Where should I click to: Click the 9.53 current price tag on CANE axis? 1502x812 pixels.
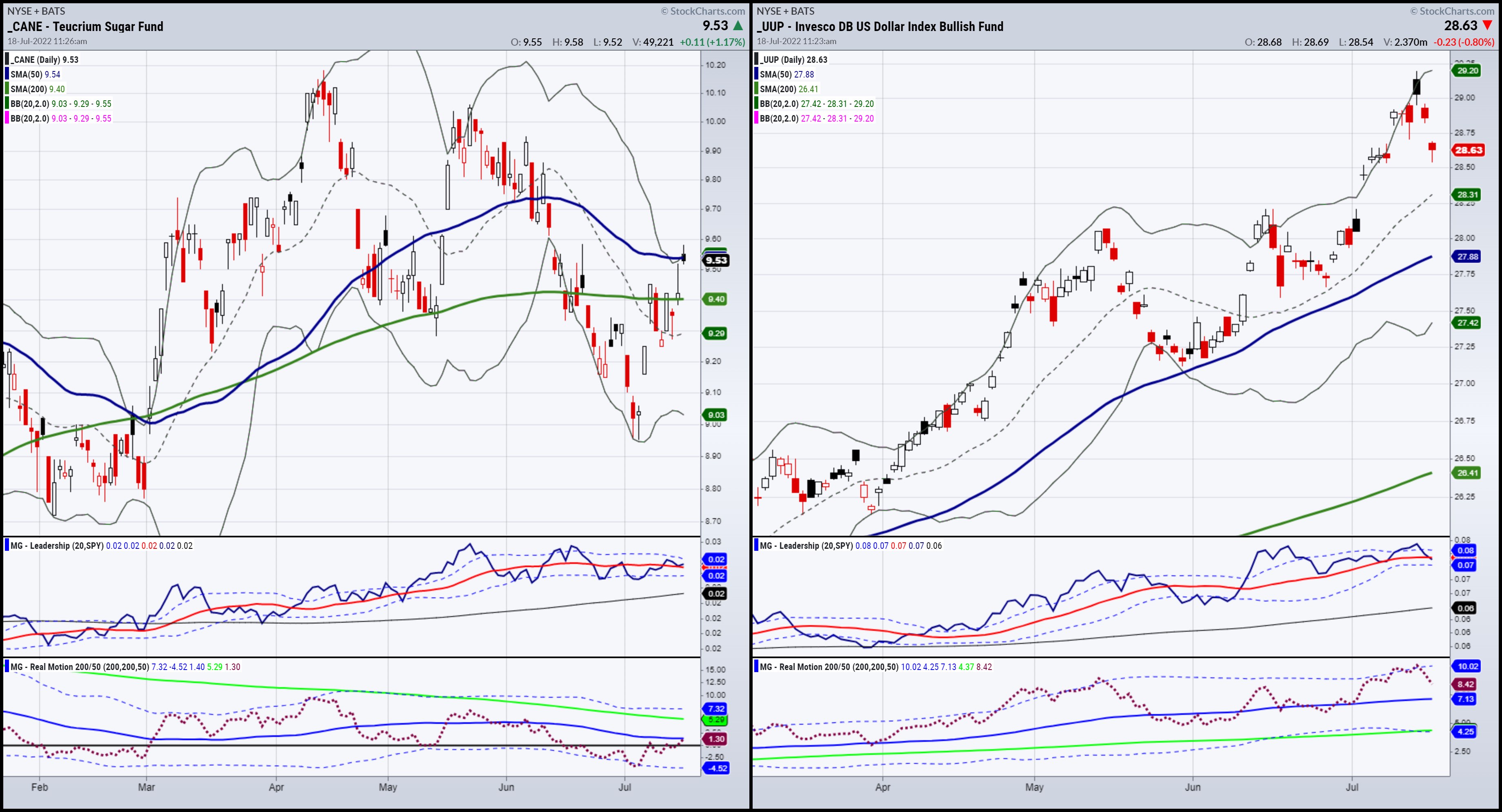716,261
